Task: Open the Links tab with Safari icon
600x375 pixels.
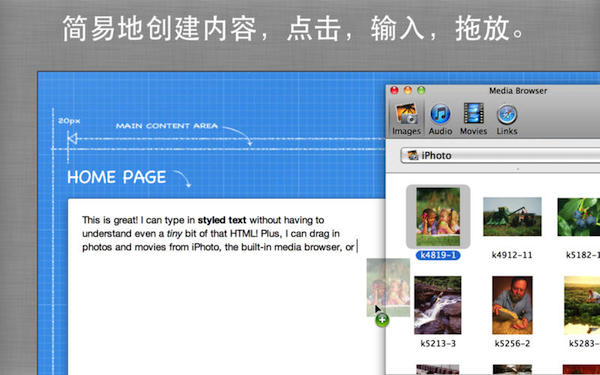Action: 507,119
